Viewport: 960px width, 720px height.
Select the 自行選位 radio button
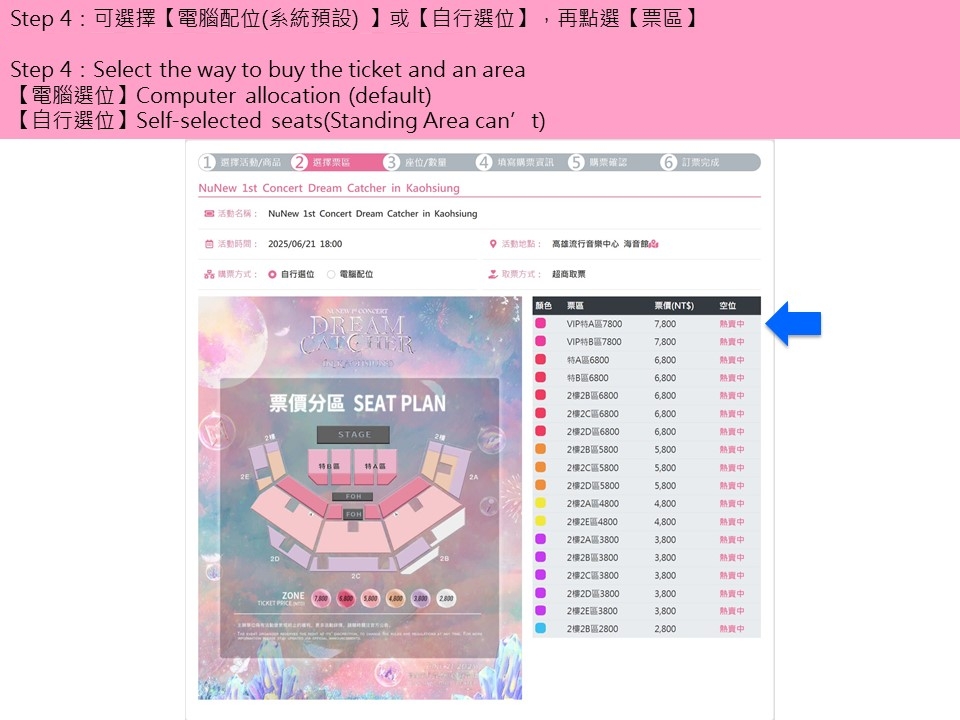(x=272, y=274)
